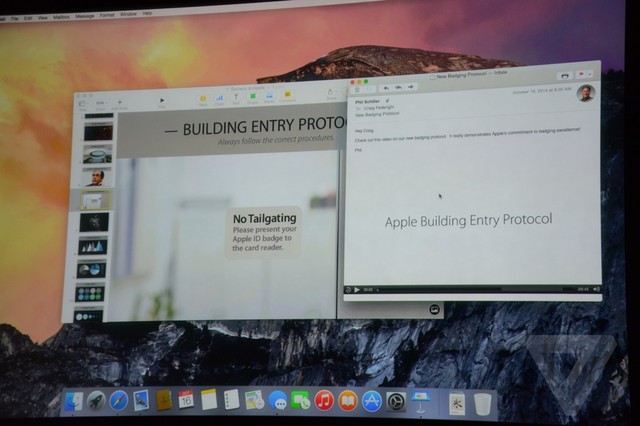
Task: Select the circular building slide thumbnail
Action: tap(97, 155)
